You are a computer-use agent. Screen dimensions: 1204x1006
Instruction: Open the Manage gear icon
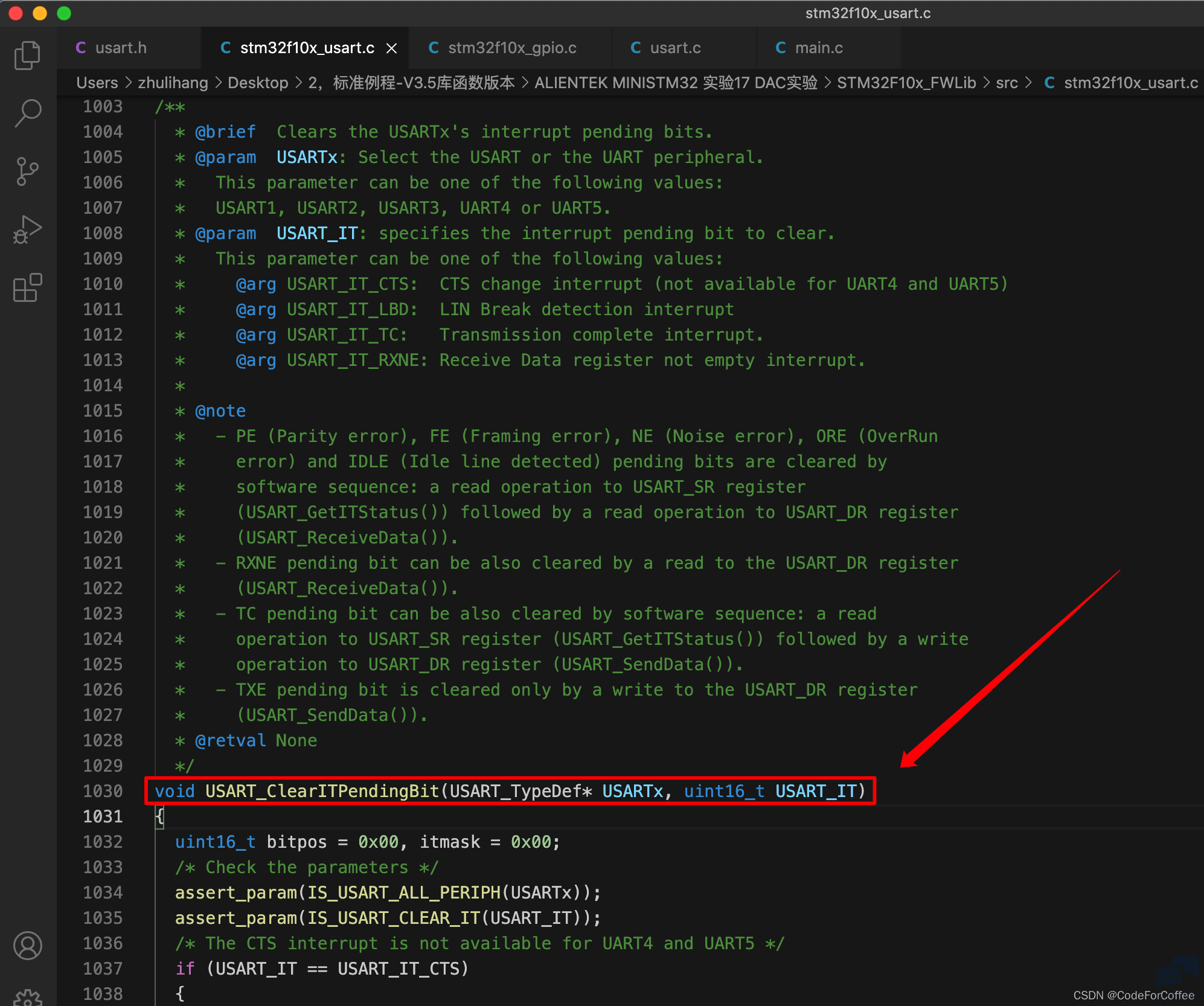point(28,998)
